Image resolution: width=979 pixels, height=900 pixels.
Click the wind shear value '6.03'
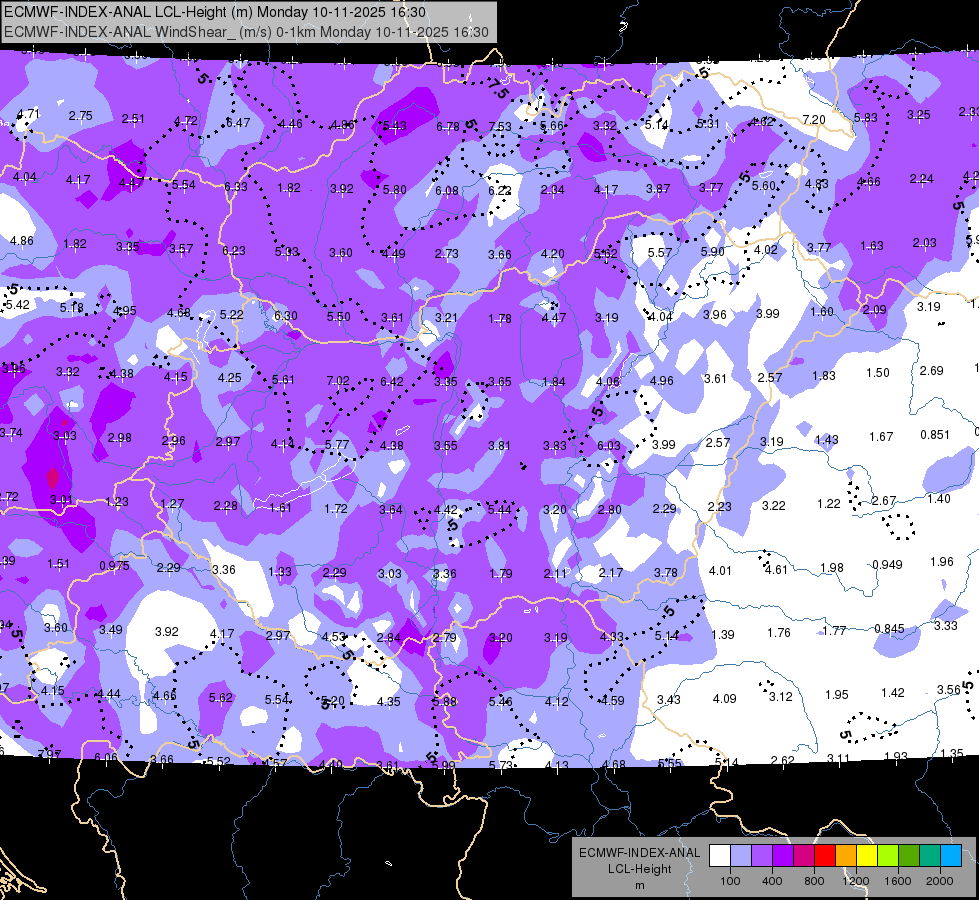point(609,445)
